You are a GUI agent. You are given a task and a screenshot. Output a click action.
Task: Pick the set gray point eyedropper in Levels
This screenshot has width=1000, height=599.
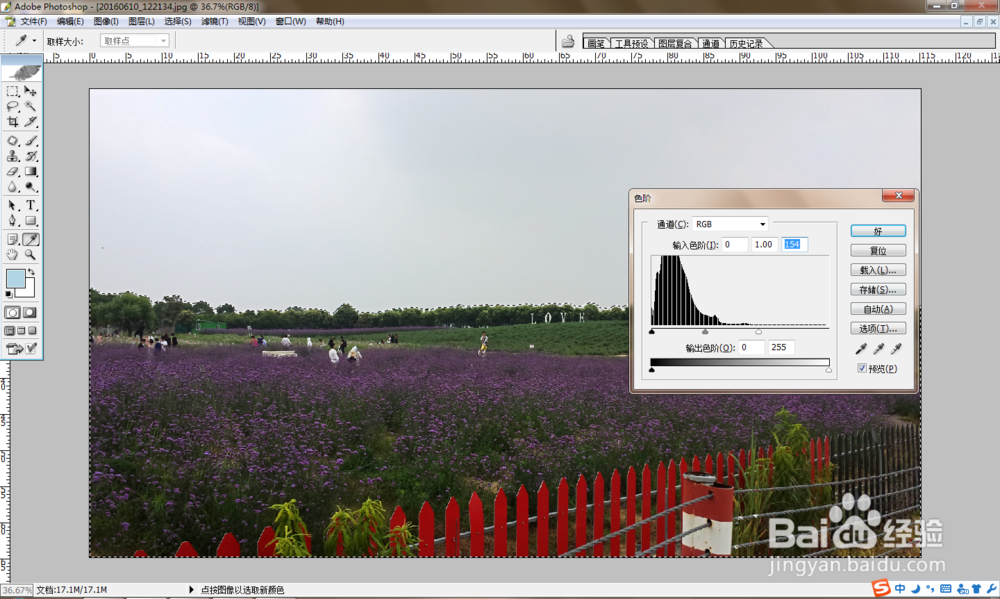pyautogui.click(x=879, y=348)
